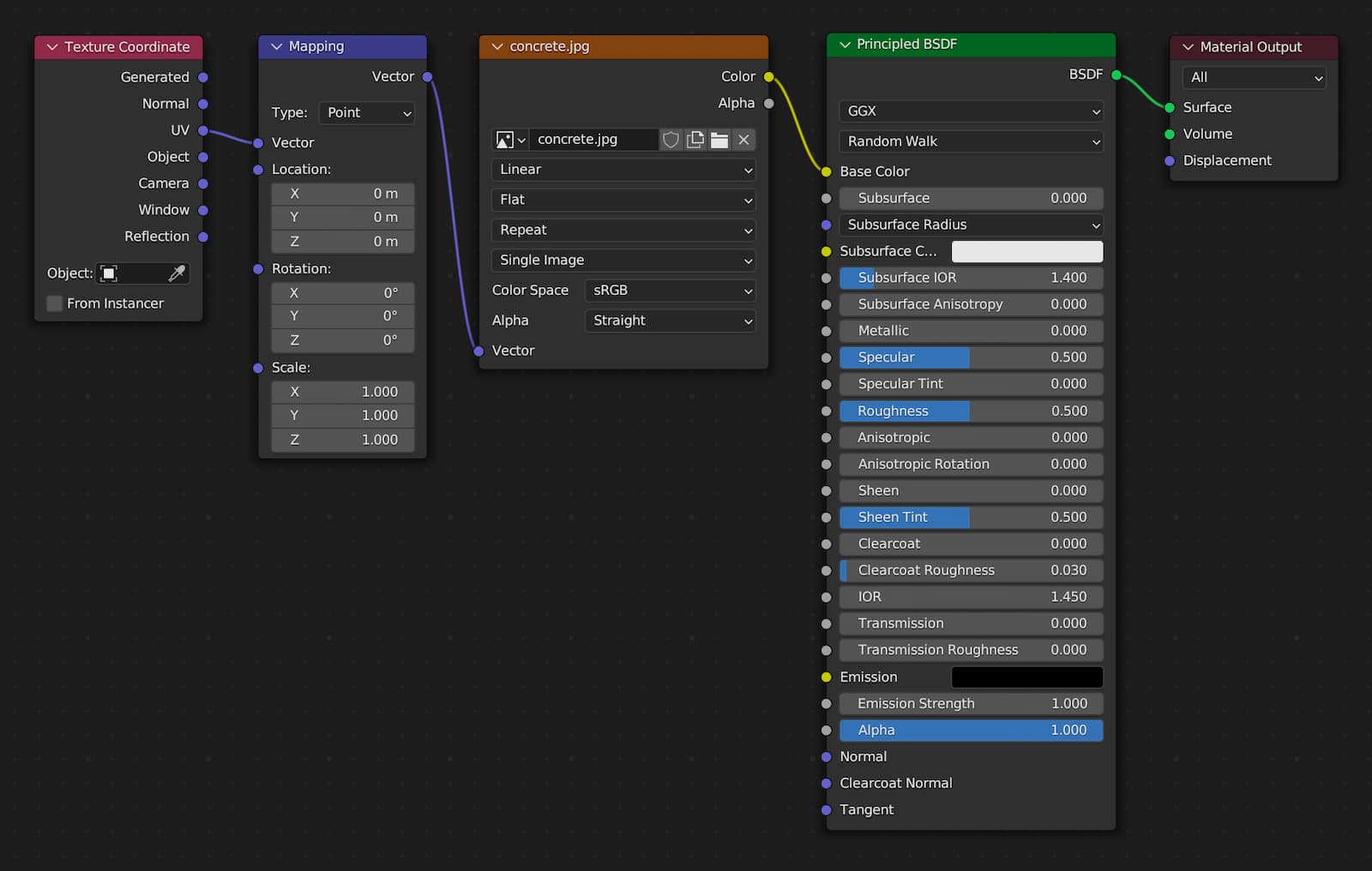Enable the From Instancer checkbox
Image resolution: width=1372 pixels, height=871 pixels.
pos(55,303)
